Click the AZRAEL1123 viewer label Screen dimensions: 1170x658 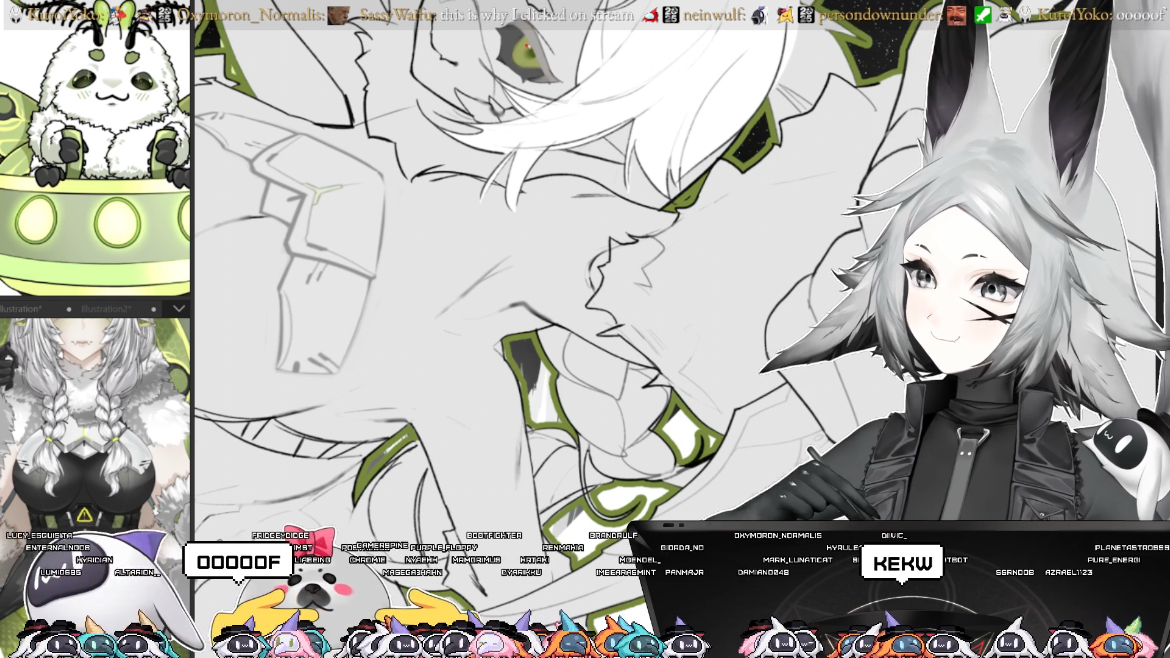tap(1069, 572)
